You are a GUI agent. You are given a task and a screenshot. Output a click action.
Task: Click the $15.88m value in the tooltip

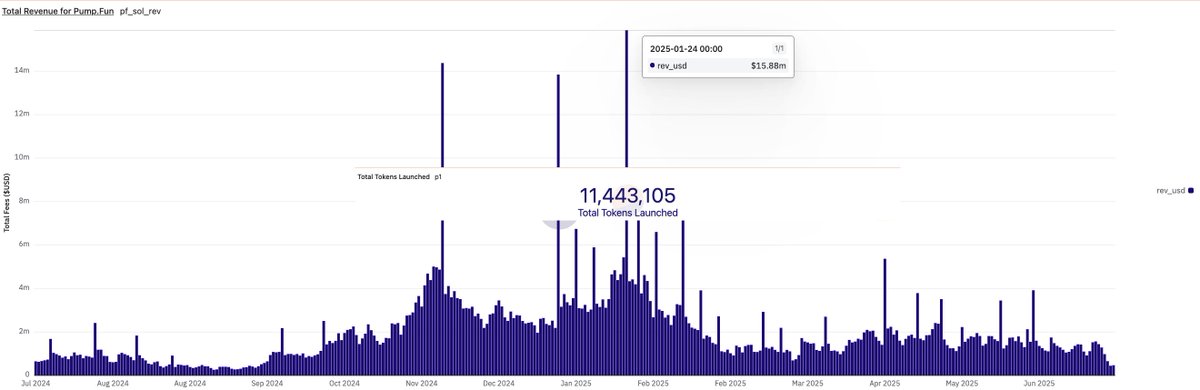(x=767, y=66)
